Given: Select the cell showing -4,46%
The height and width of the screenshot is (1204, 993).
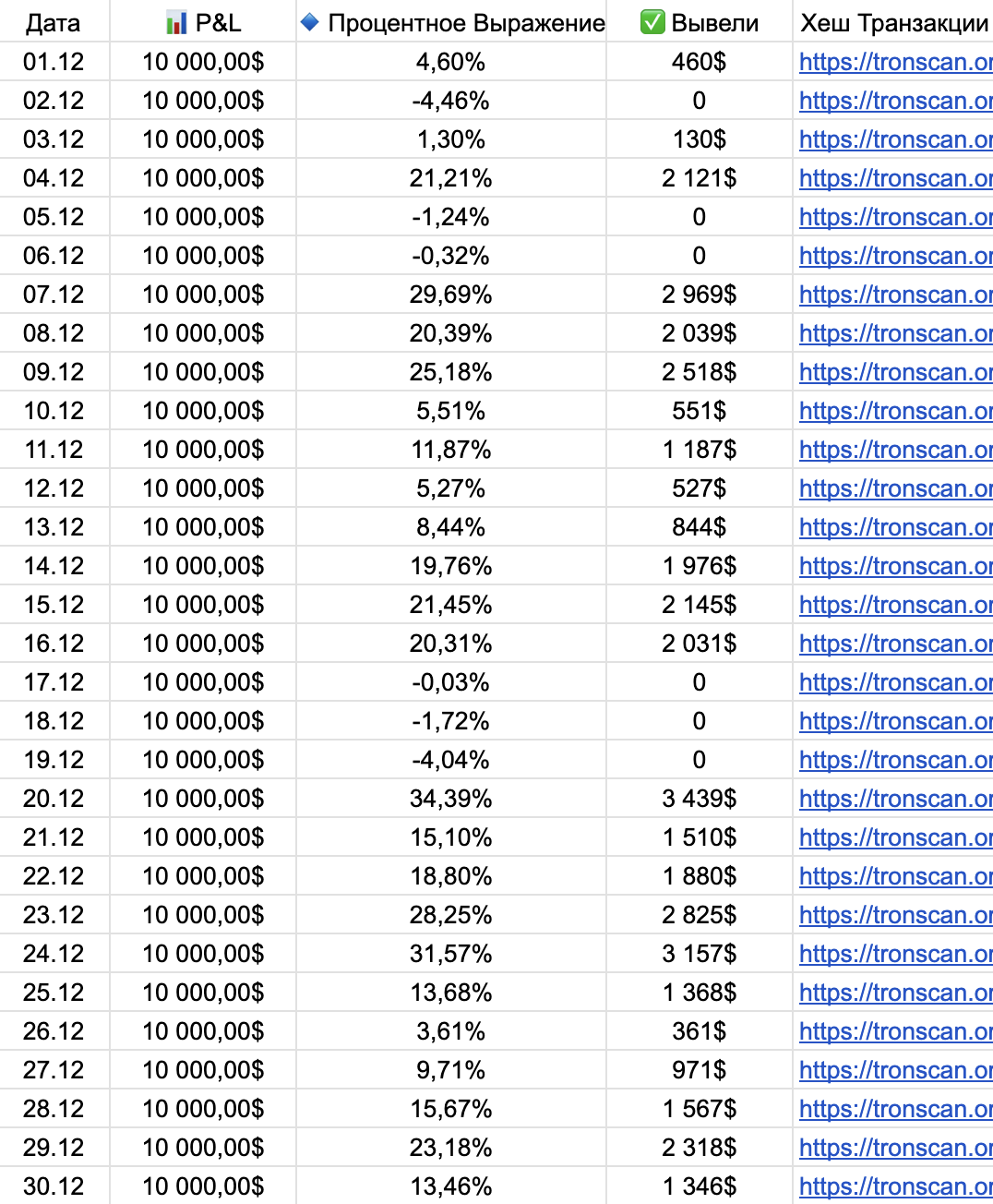Looking at the screenshot, I should click(x=450, y=101).
